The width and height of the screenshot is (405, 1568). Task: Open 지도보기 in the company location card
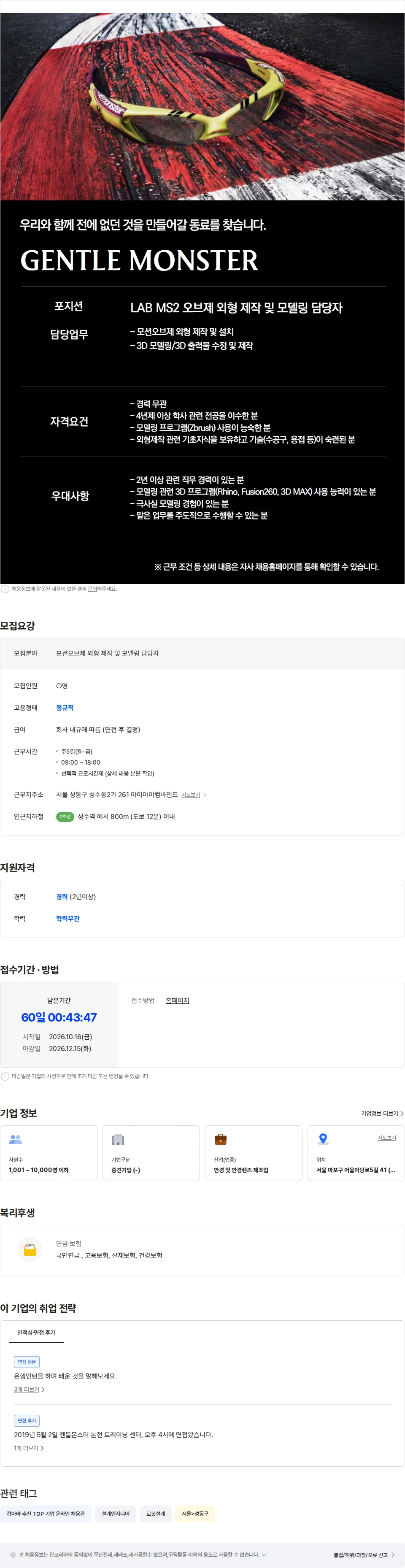[x=387, y=1138]
